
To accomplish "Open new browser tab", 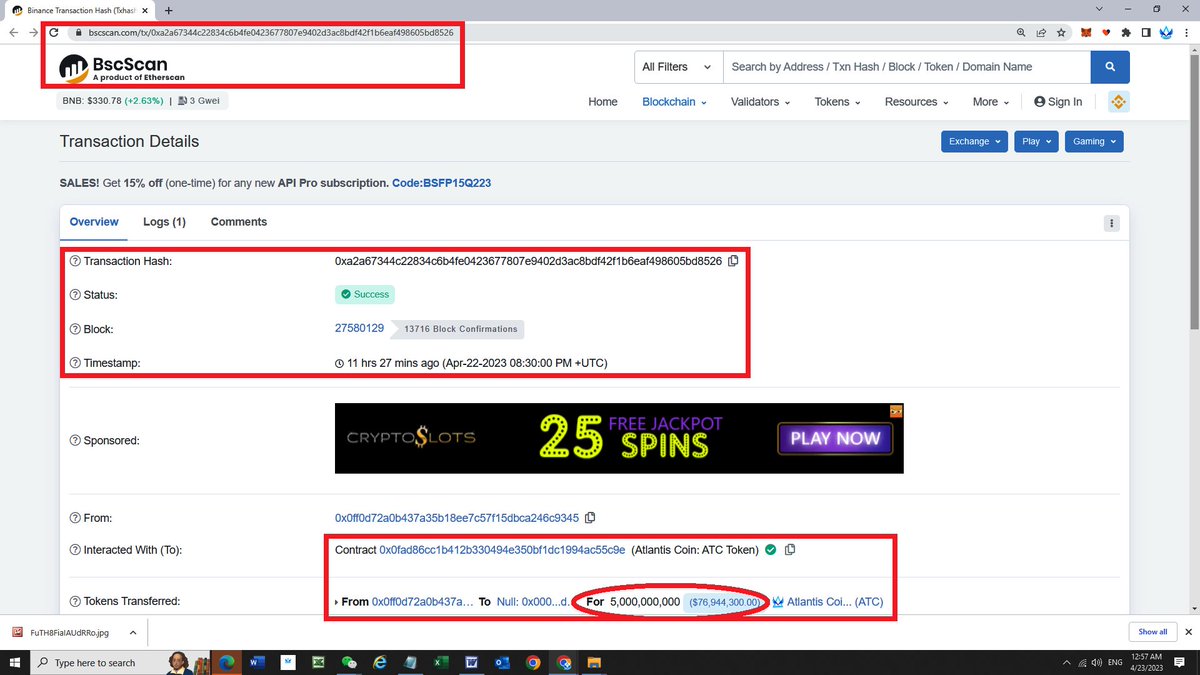I will pyautogui.click(x=168, y=9).
